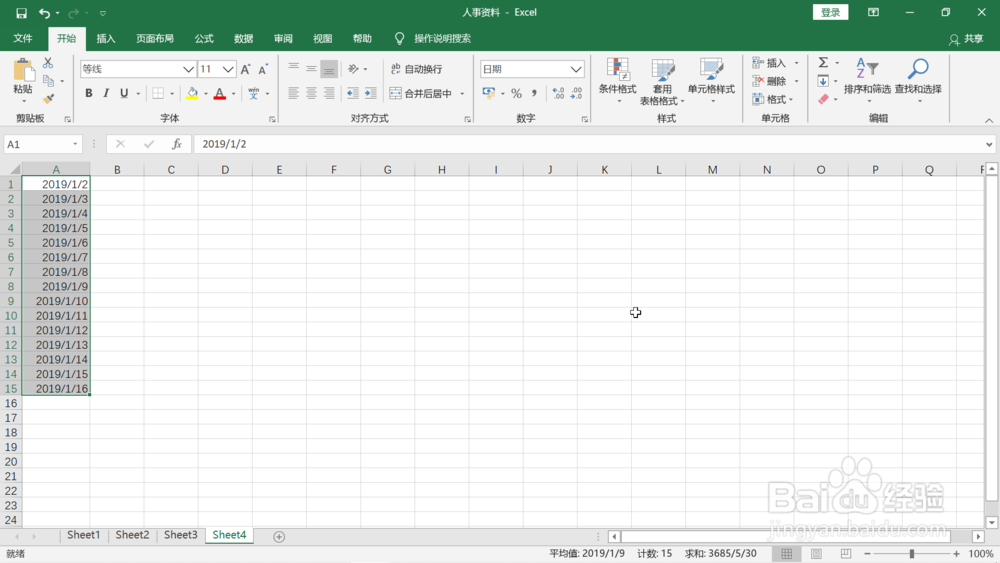Click the zoom slider handle

click(x=912, y=553)
